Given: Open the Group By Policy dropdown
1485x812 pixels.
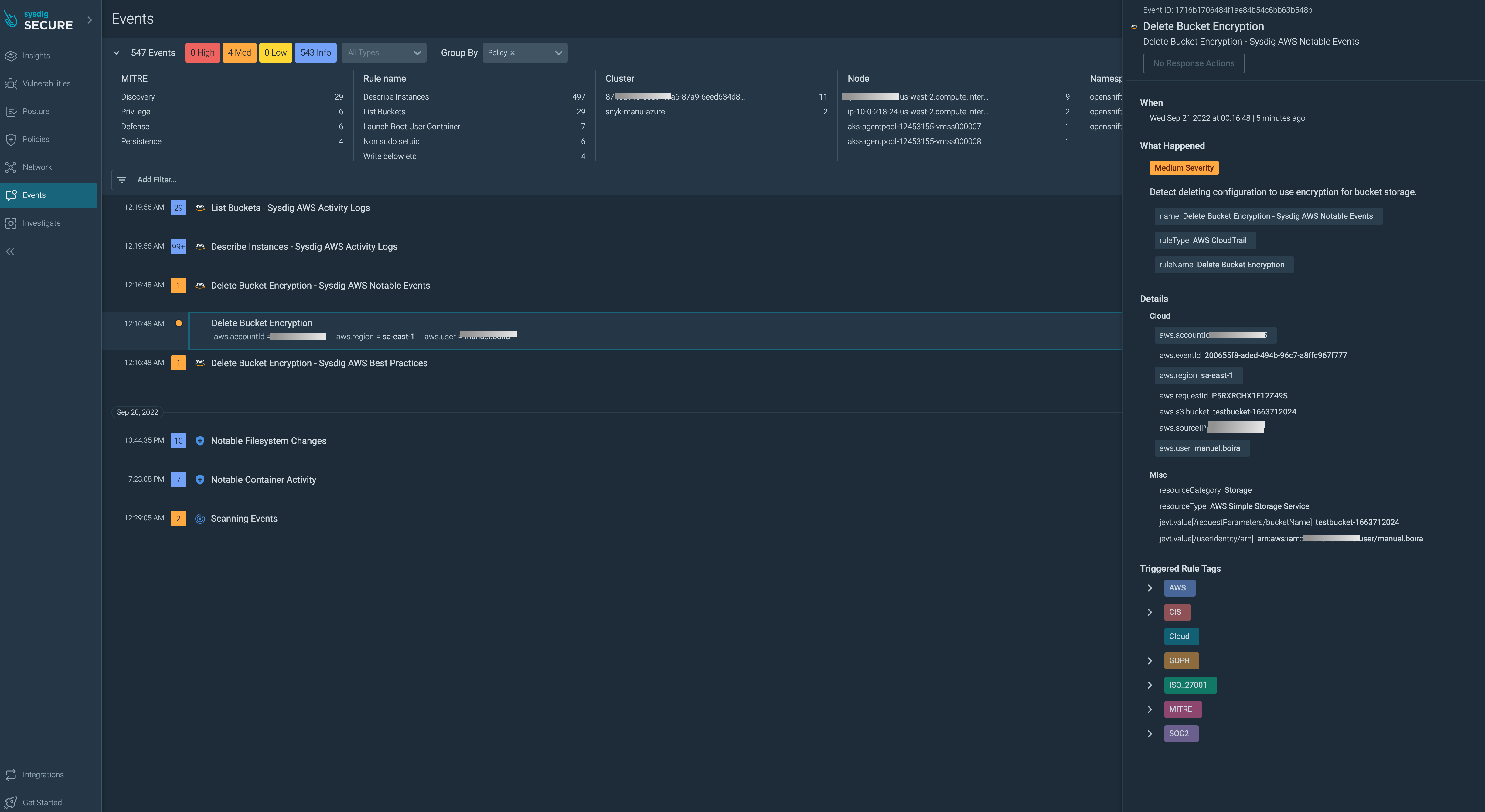Looking at the screenshot, I should [x=525, y=52].
